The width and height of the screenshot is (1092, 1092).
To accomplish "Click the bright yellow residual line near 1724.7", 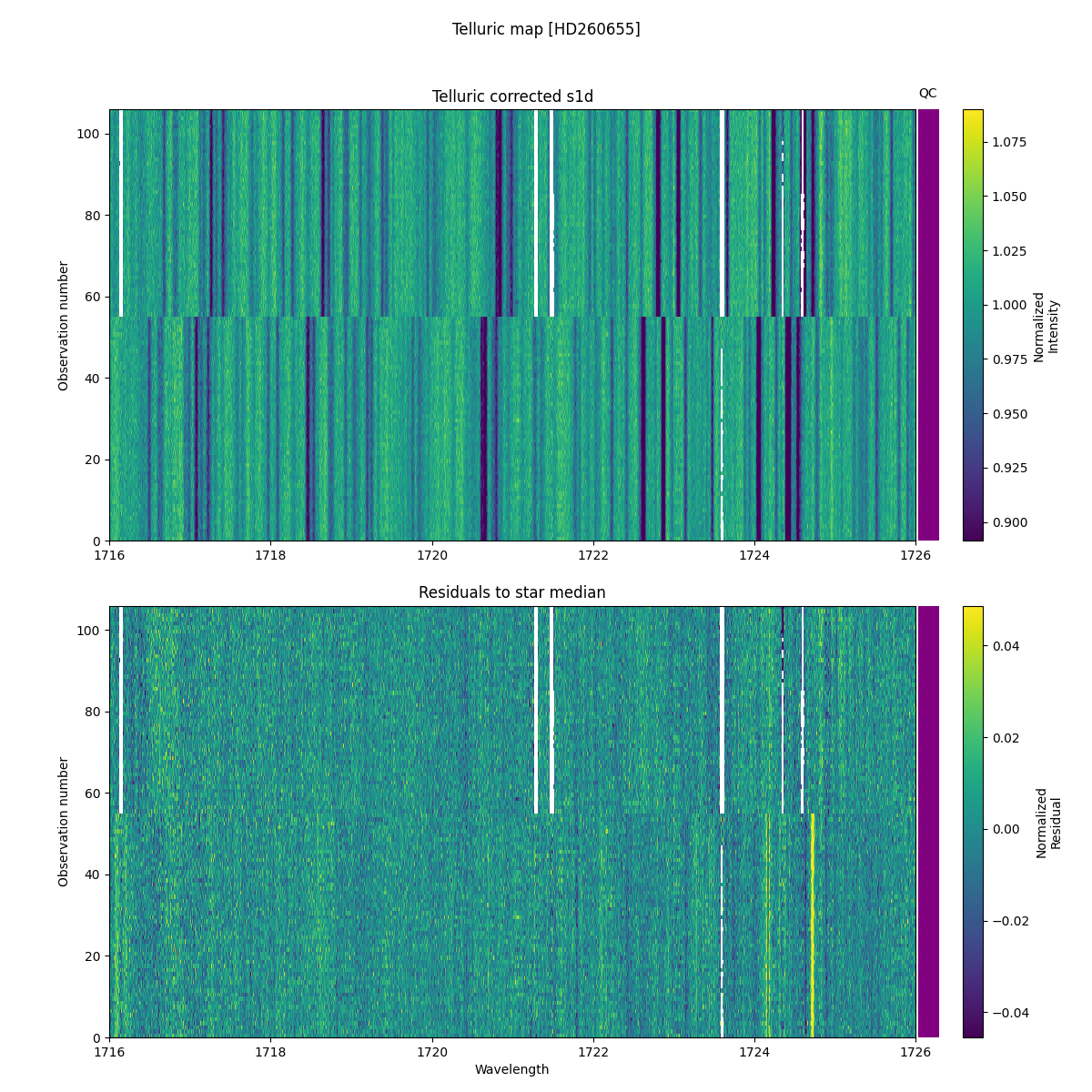I will [x=813, y=925].
